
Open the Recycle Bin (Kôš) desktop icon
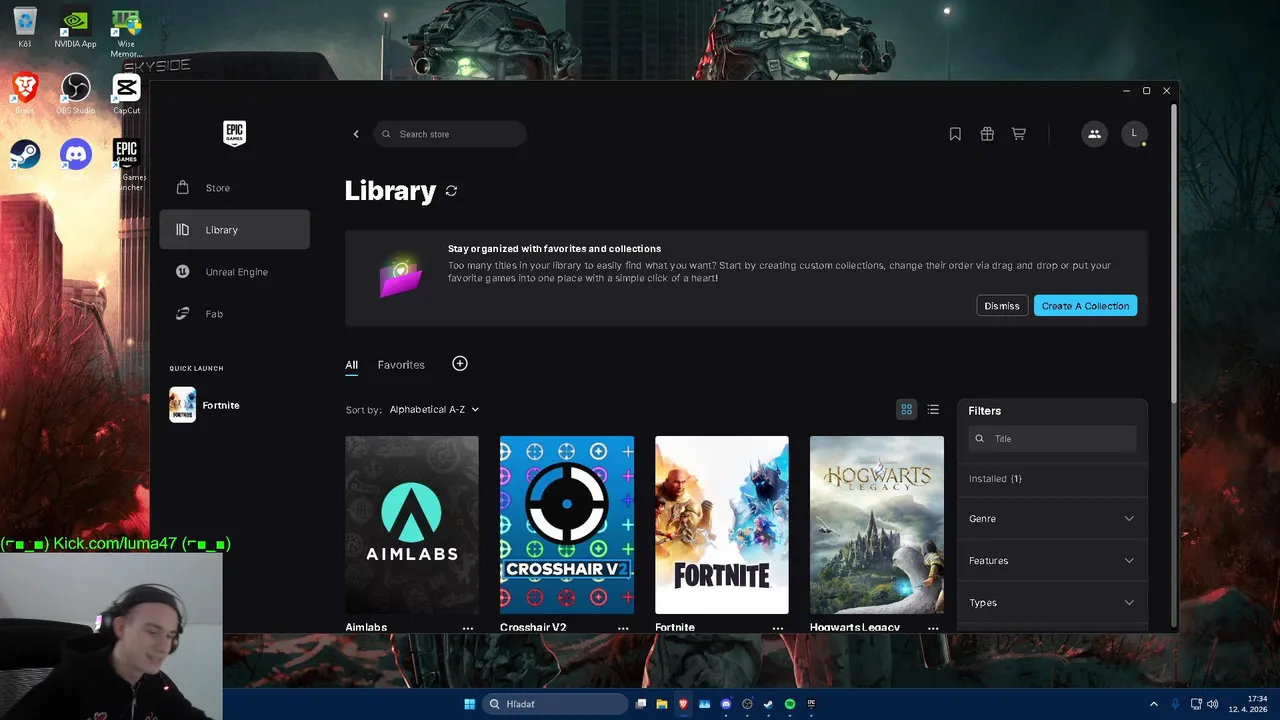pos(25,28)
